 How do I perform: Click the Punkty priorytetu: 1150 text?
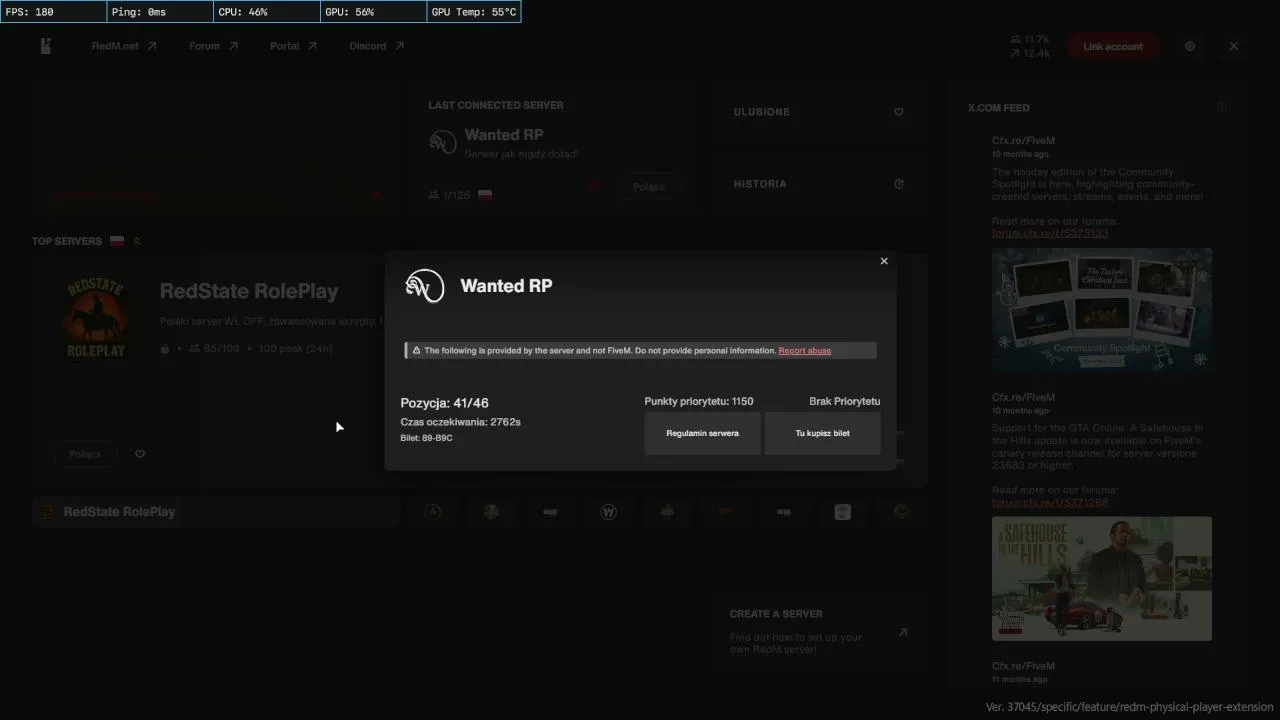click(699, 402)
